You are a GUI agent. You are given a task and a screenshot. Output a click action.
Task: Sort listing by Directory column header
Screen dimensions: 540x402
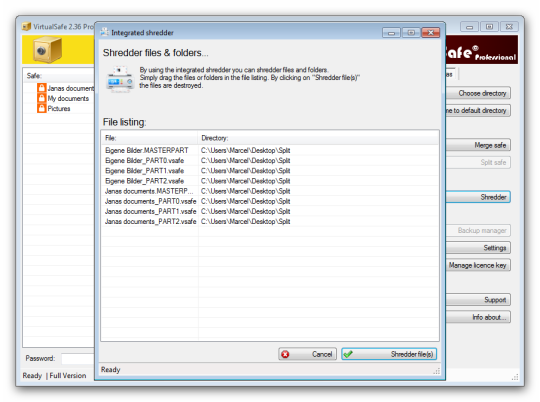(318, 138)
